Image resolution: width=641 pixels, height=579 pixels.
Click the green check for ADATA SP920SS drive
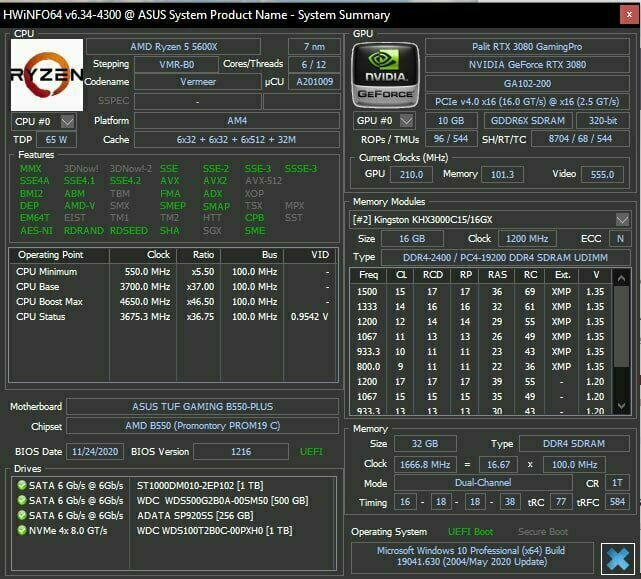click(22, 515)
